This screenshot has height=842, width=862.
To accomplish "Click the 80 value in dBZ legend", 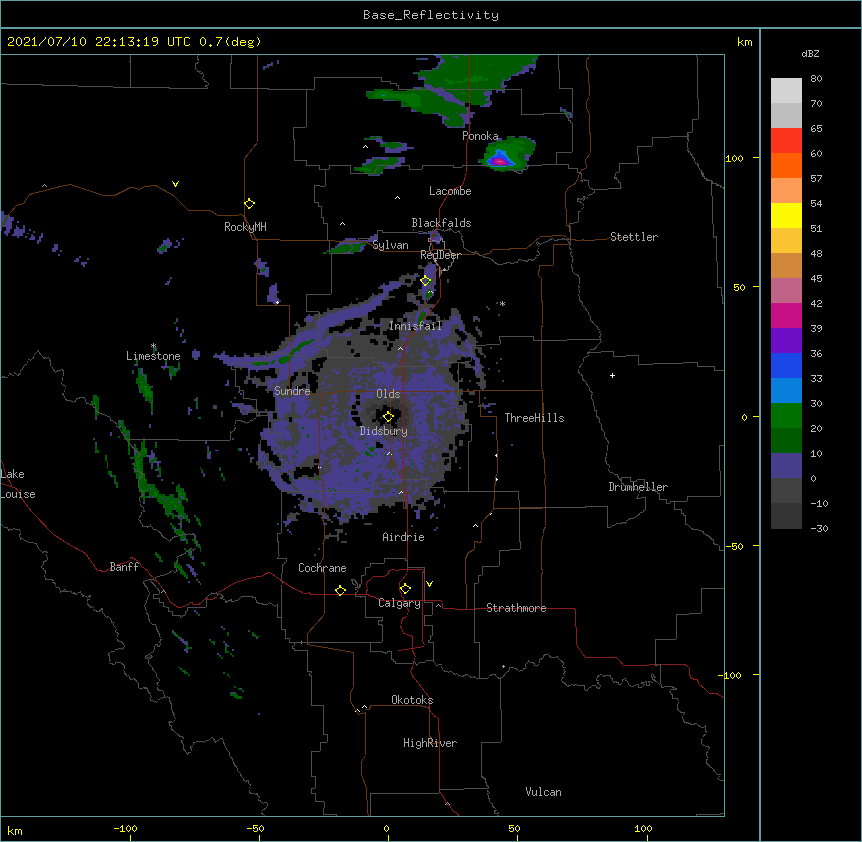I will click(816, 79).
